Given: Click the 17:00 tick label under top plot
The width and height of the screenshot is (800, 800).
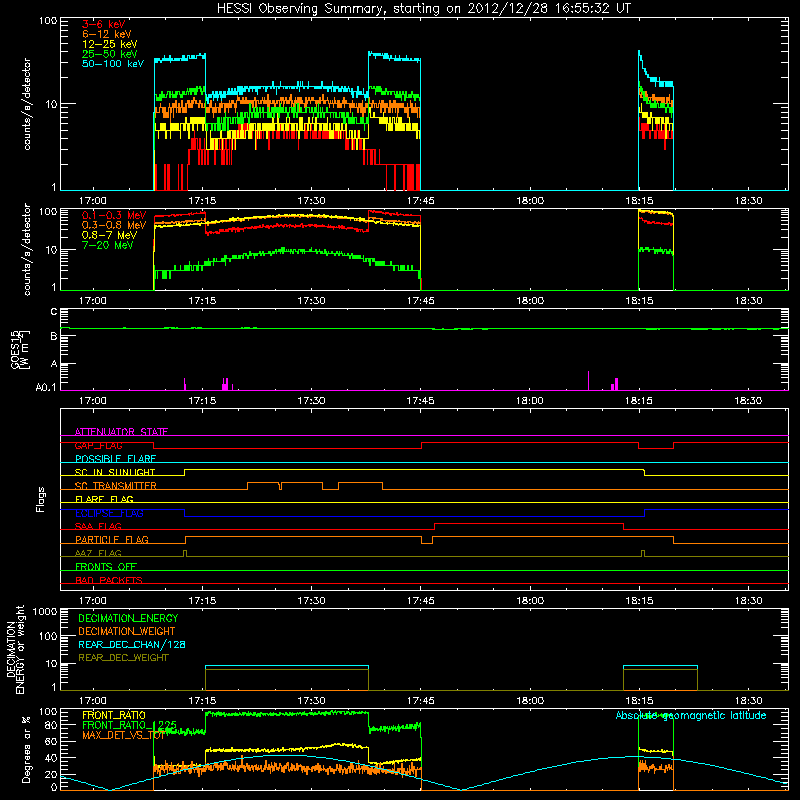Looking at the screenshot, I should [93, 201].
